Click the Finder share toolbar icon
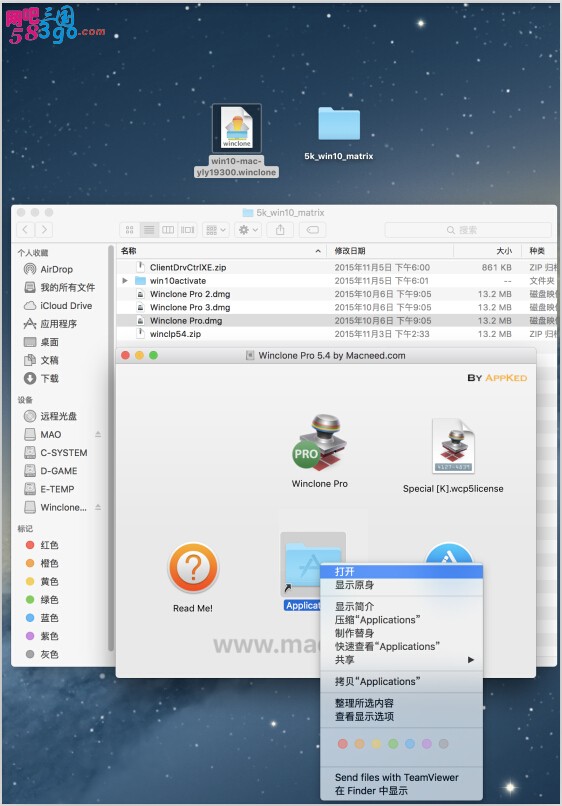The width and height of the screenshot is (562, 806). click(x=280, y=230)
